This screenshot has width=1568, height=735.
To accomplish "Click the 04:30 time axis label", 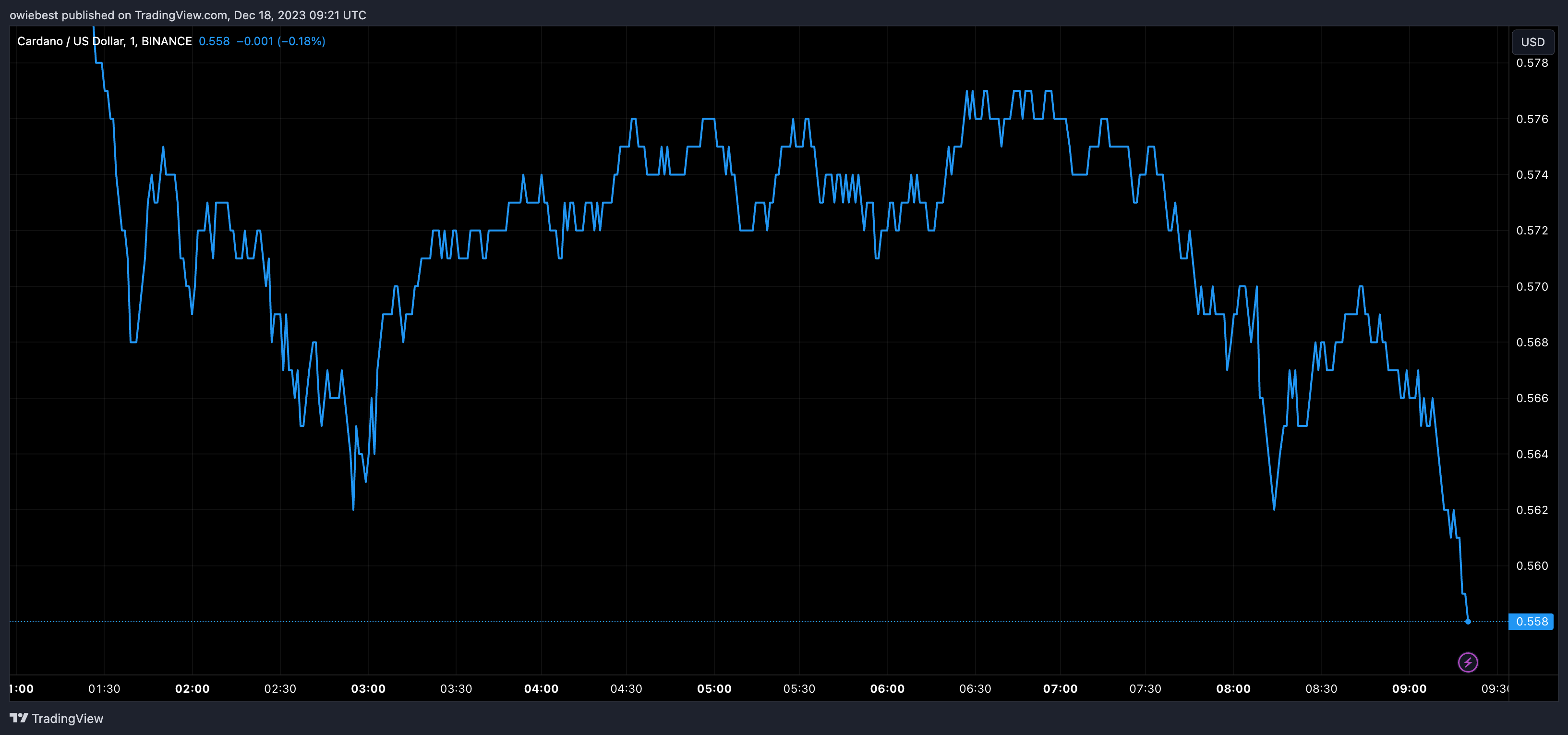I will pos(626,689).
